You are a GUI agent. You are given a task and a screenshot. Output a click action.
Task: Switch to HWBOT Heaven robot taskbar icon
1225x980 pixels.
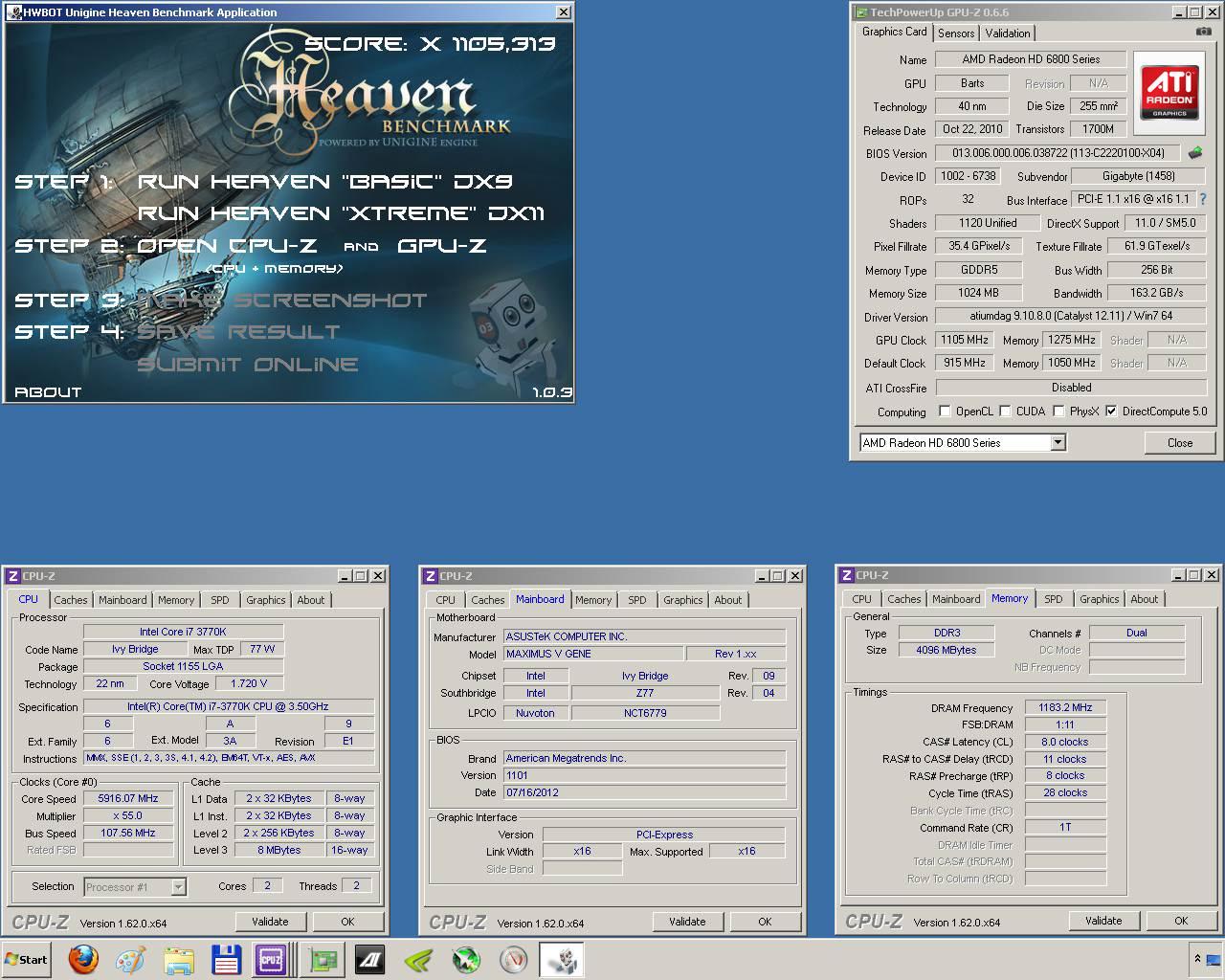[562, 959]
